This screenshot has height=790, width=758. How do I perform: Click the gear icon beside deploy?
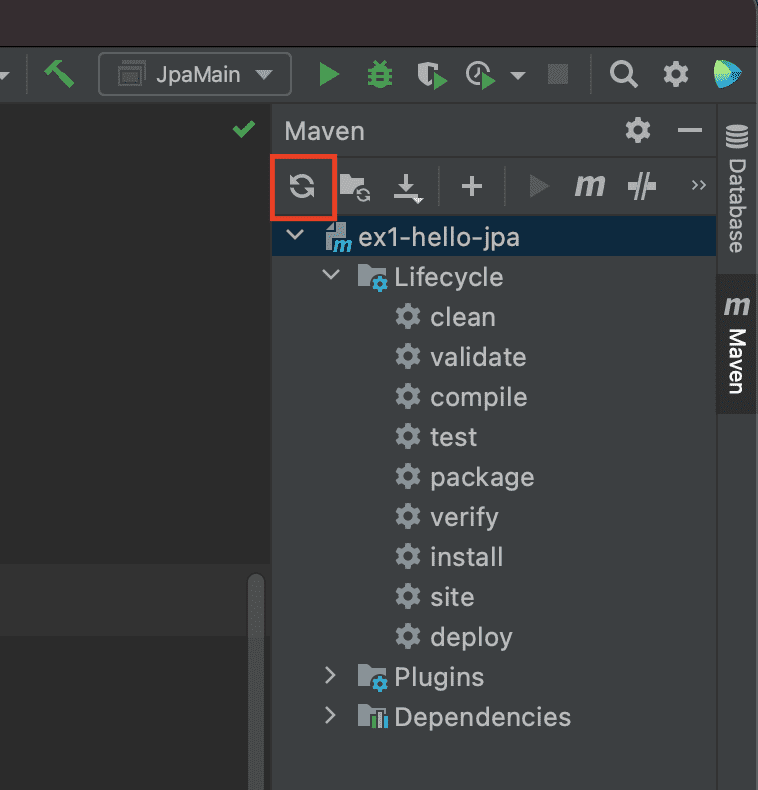coord(408,636)
